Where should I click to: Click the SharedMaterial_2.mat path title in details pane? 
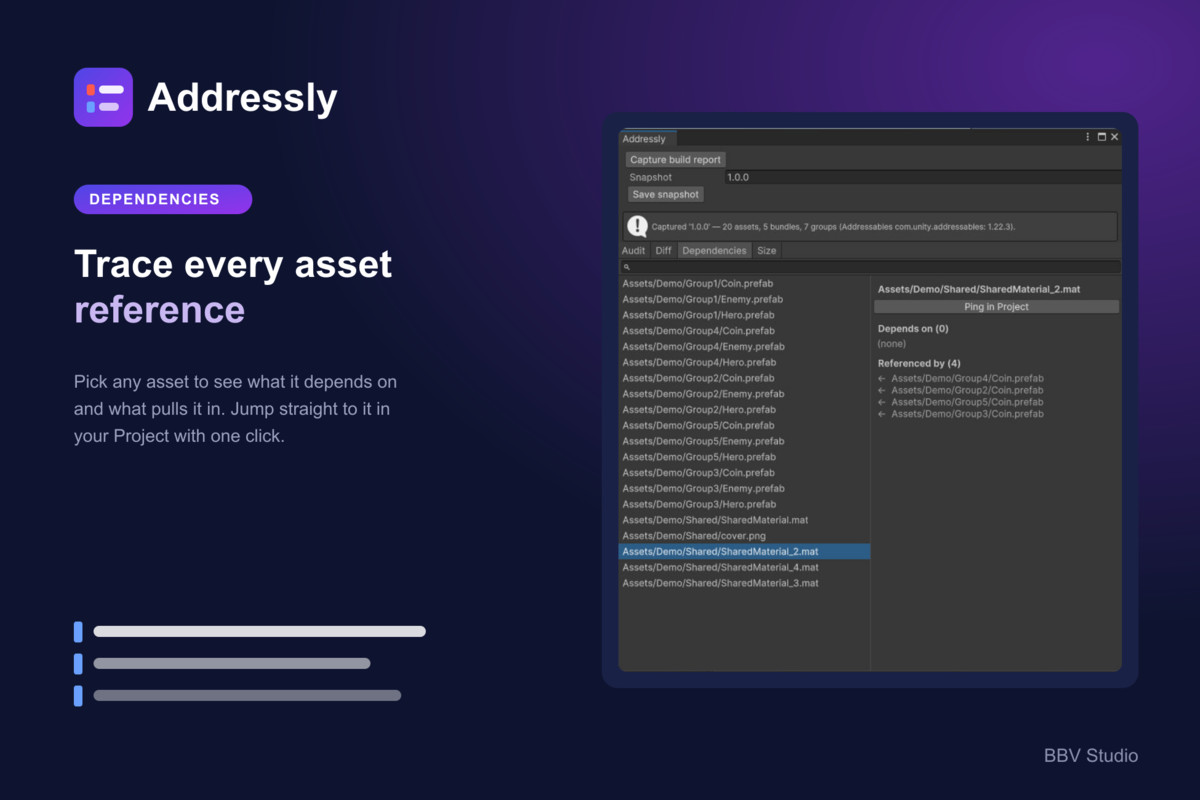pyautogui.click(x=979, y=289)
